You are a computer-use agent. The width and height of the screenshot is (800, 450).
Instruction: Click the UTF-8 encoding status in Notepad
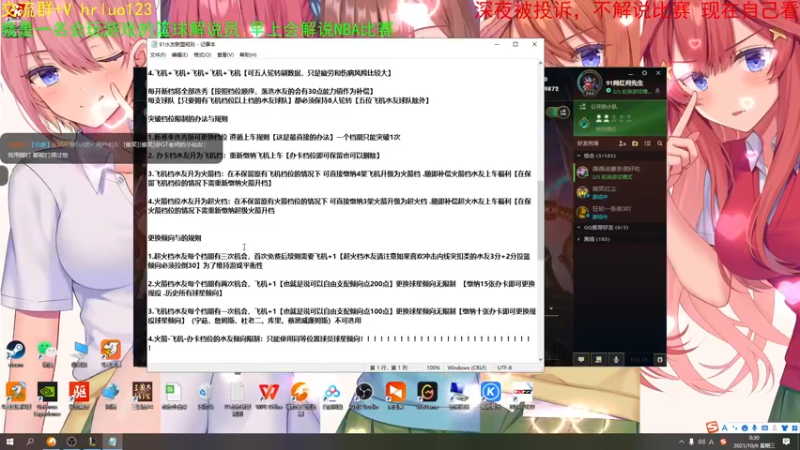tap(505, 367)
